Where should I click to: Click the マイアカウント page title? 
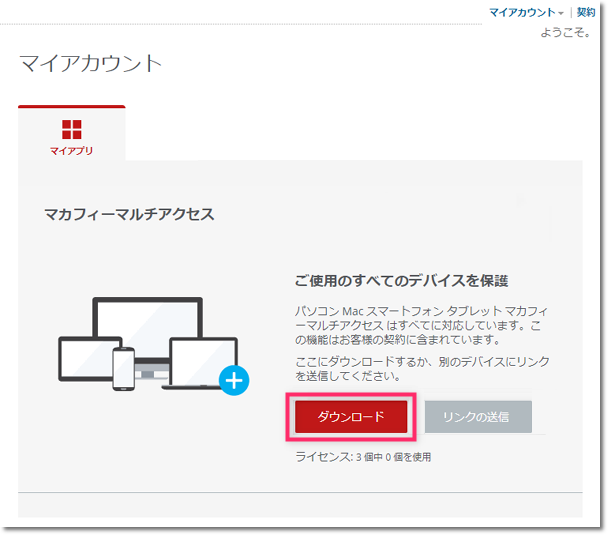coord(90,63)
